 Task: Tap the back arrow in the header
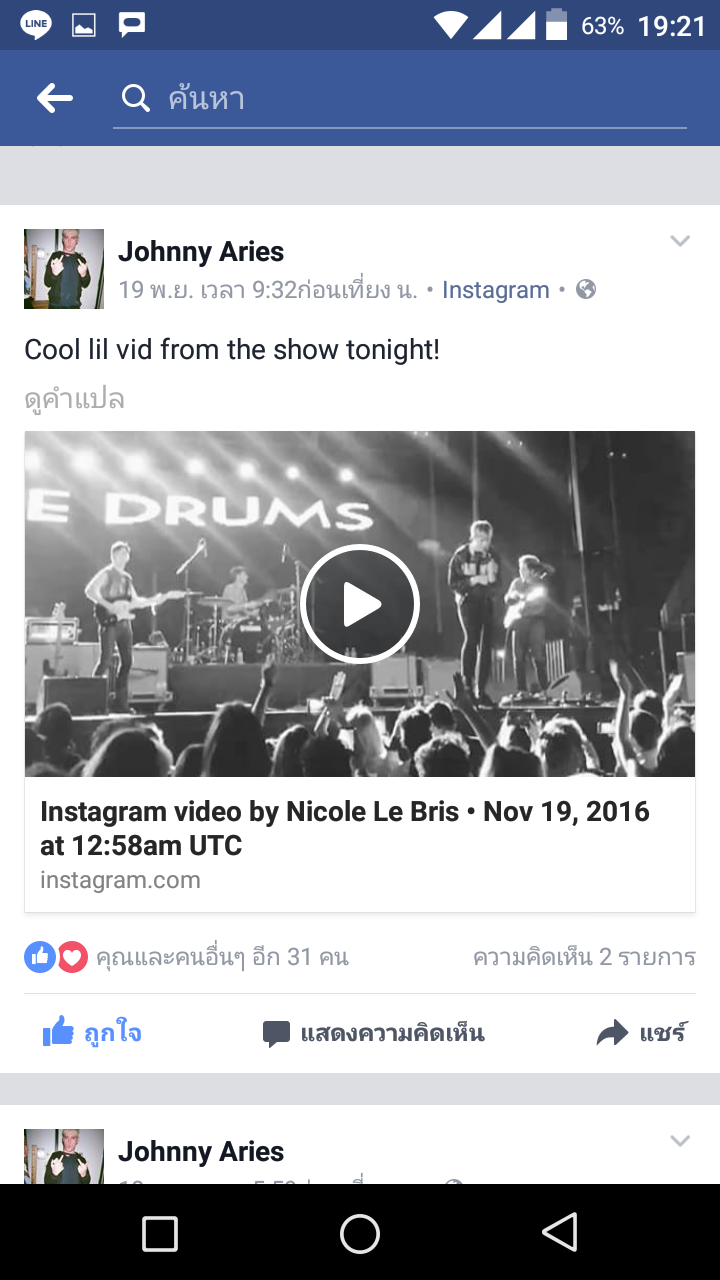pyautogui.click(x=55, y=98)
